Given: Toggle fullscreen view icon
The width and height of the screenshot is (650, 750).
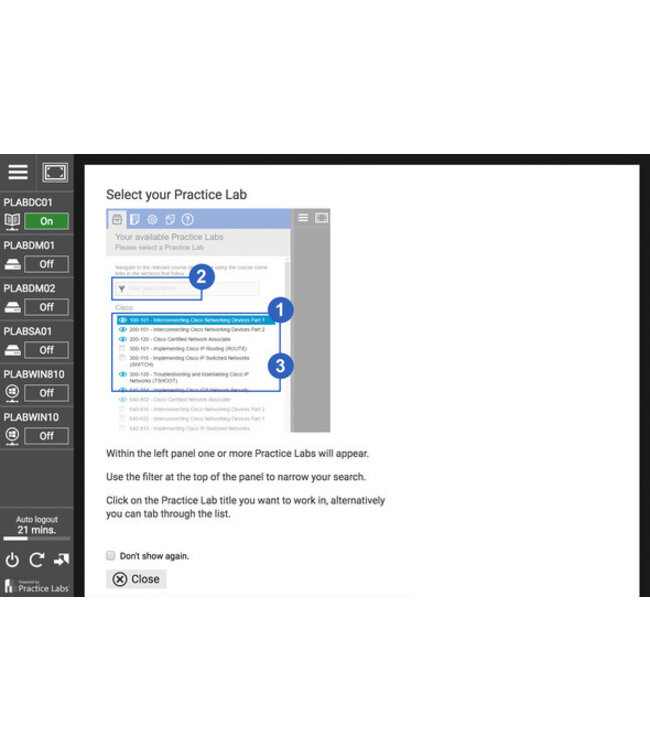Looking at the screenshot, I should (x=55, y=173).
